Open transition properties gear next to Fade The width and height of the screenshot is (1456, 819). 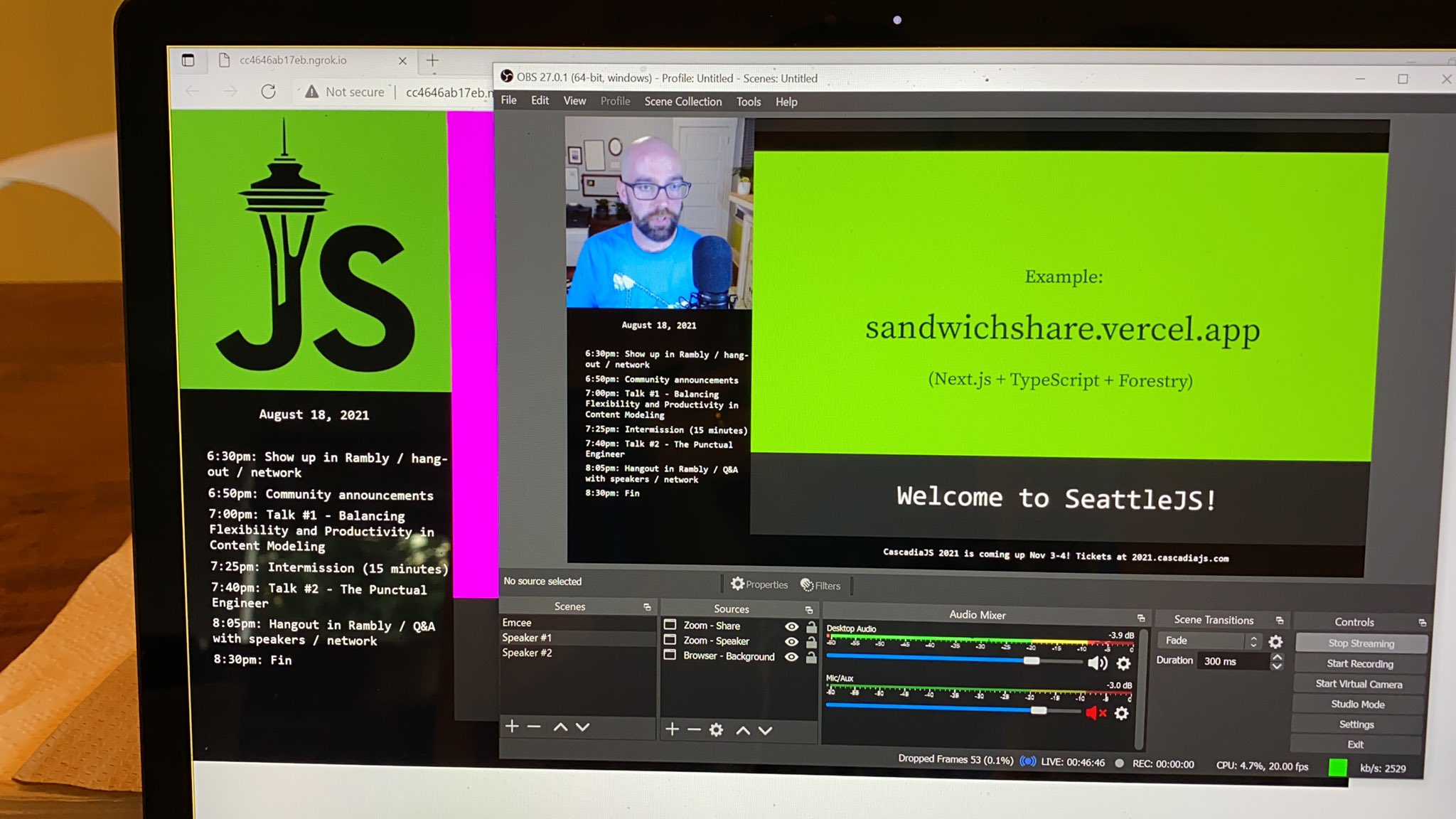click(1276, 642)
